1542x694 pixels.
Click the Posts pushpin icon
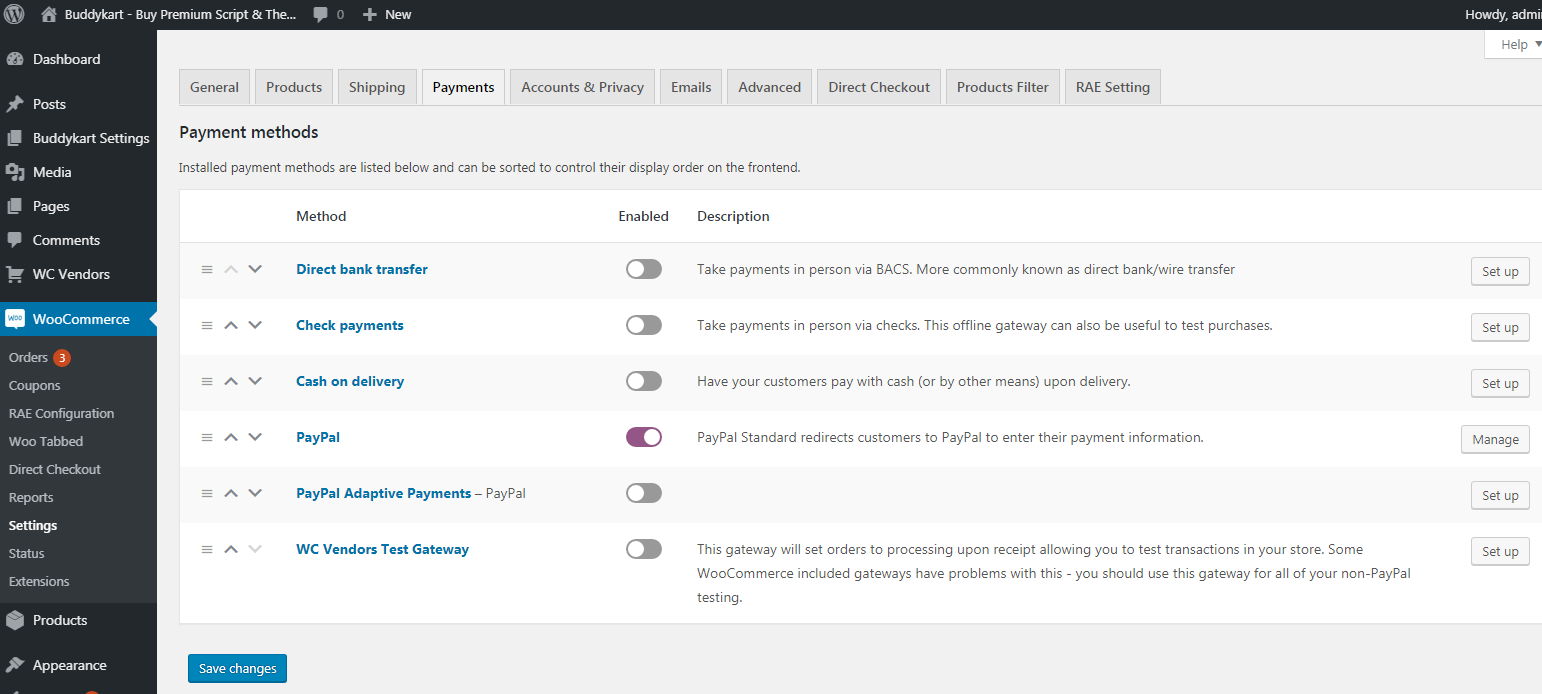(15, 104)
